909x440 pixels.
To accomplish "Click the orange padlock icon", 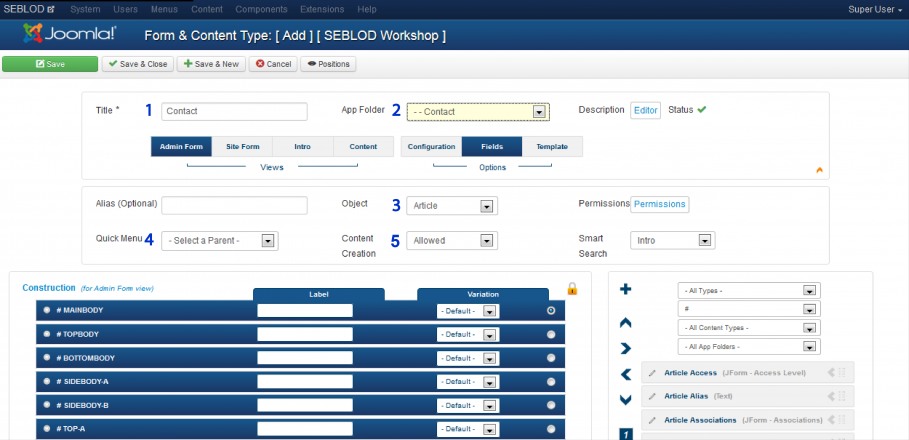I will click(x=572, y=288).
